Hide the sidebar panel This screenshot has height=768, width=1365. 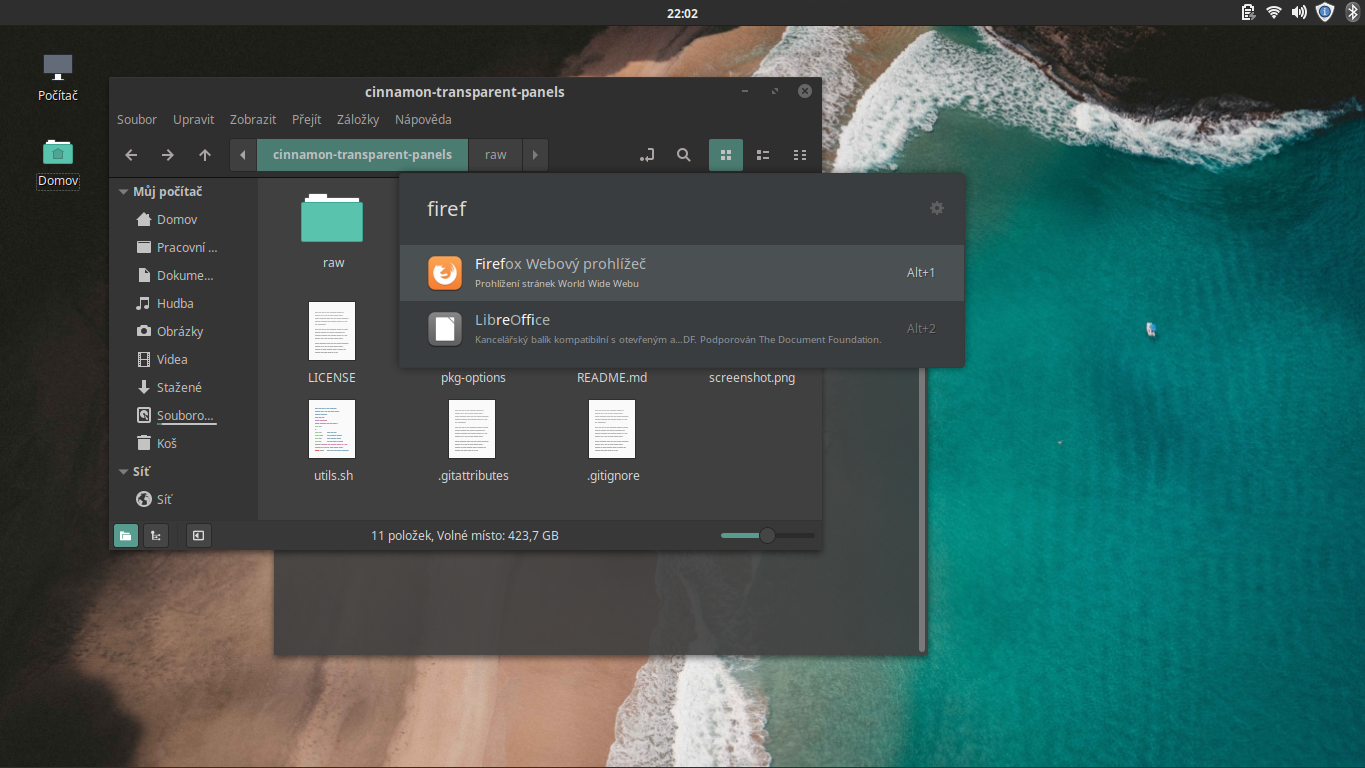[198, 535]
